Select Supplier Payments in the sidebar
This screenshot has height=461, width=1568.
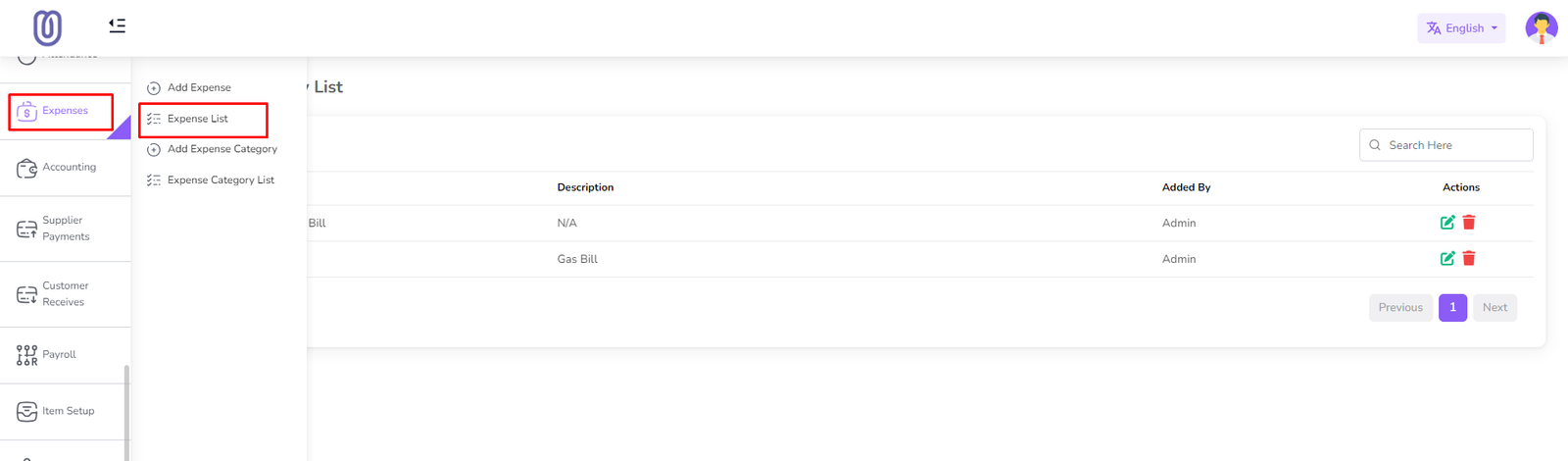[x=65, y=229]
